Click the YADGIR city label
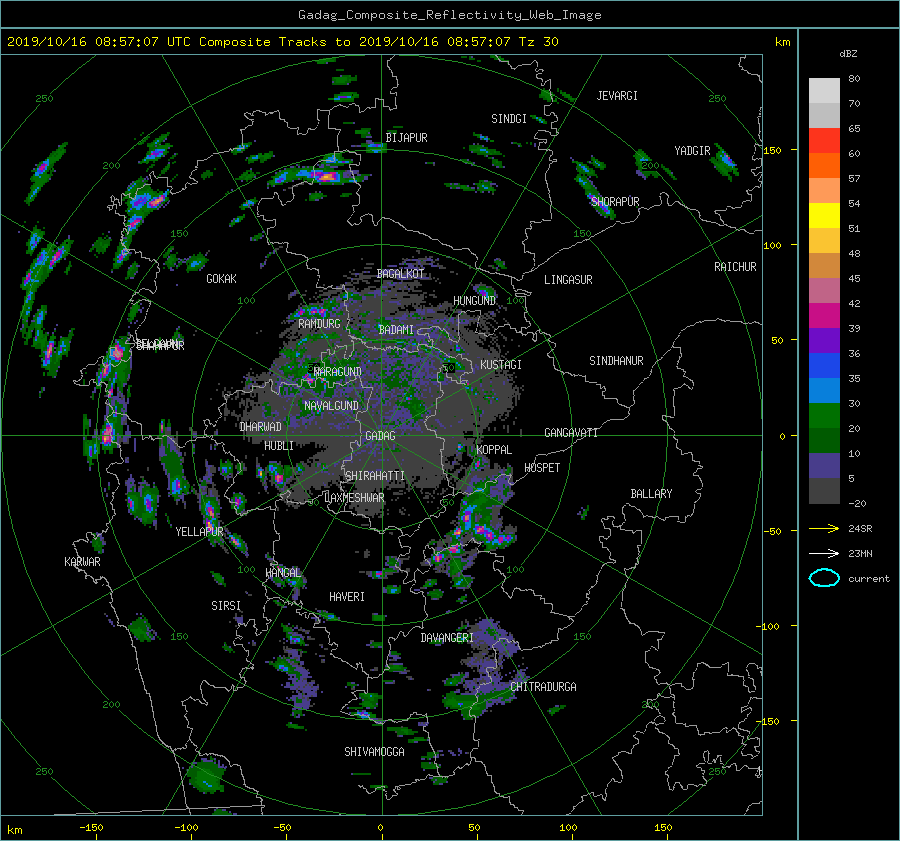Viewport: 900px width, 841px height. [692, 151]
